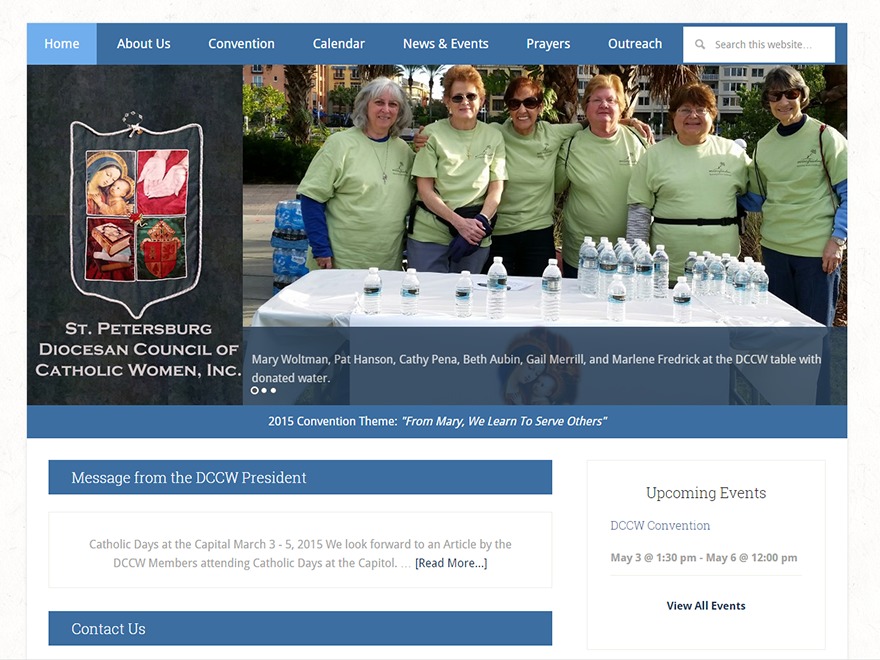The image size is (880, 660).
Task: Click the Catholic Days at the Capital excerpt
Action: (x=300, y=553)
